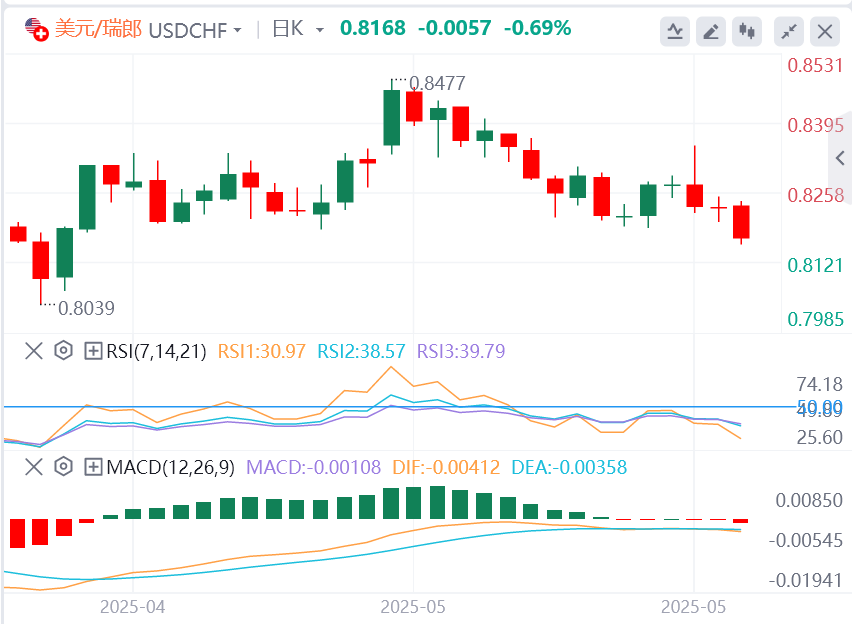Click the RSI(7,14,21) indicator label
852x624 pixels.
click(156, 350)
